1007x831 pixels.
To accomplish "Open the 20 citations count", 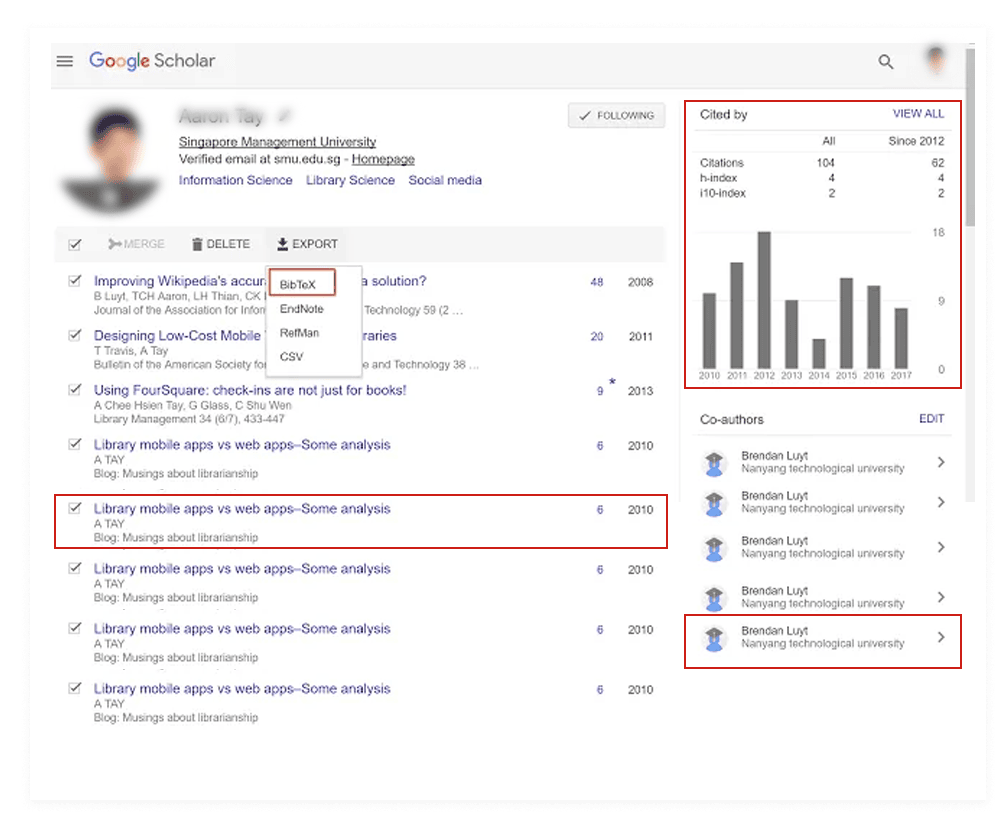I will pos(597,337).
